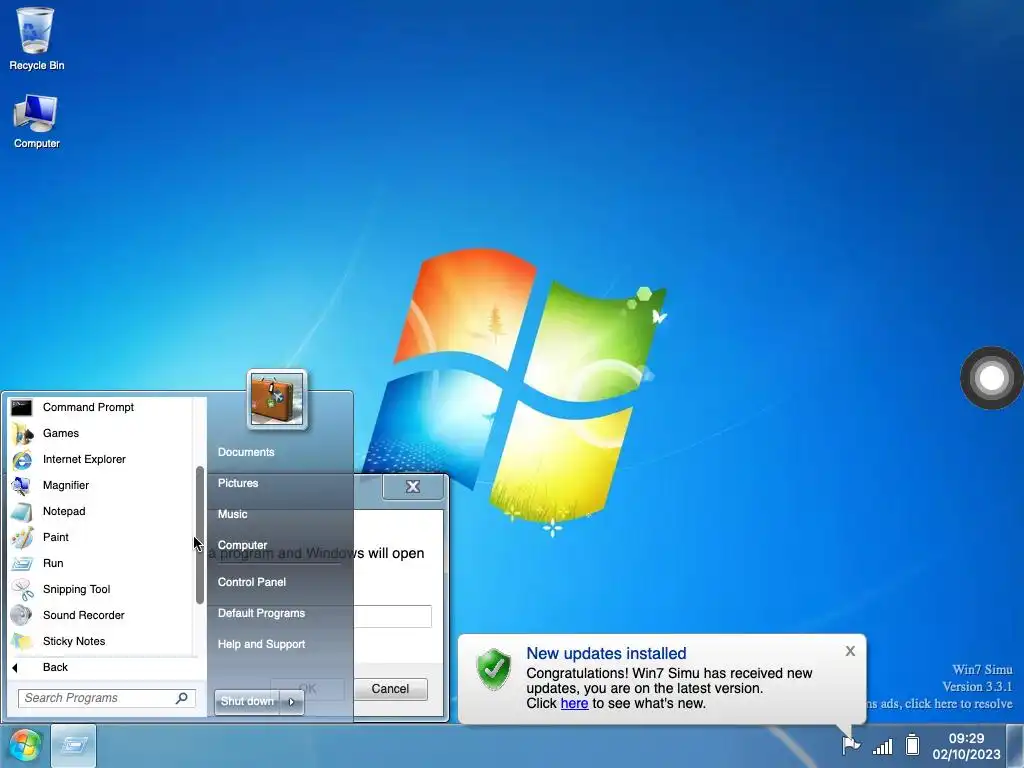This screenshot has height=768, width=1024.
Task: Open the network signal tray icon
Action: [882, 746]
